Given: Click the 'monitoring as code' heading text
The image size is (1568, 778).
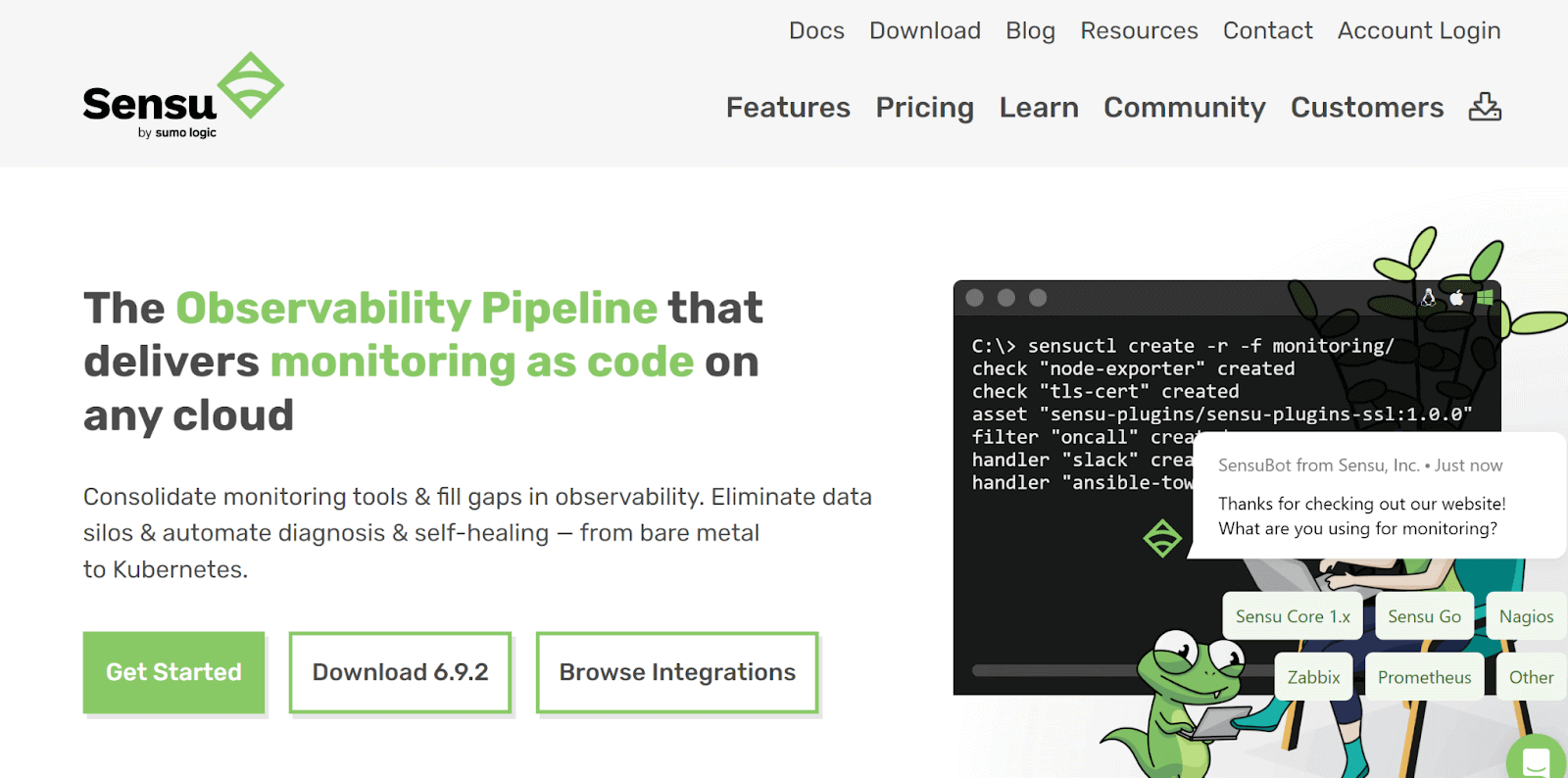Looking at the screenshot, I should [x=482, y=362].
